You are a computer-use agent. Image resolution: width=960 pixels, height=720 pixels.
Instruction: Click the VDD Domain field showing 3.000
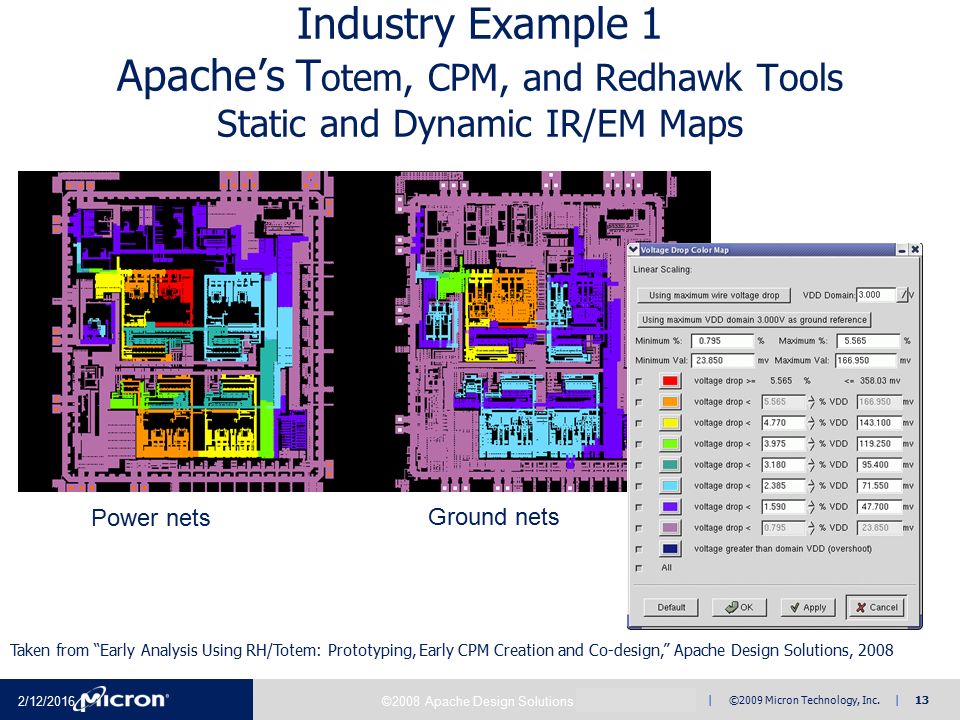(x=877, y=294)
